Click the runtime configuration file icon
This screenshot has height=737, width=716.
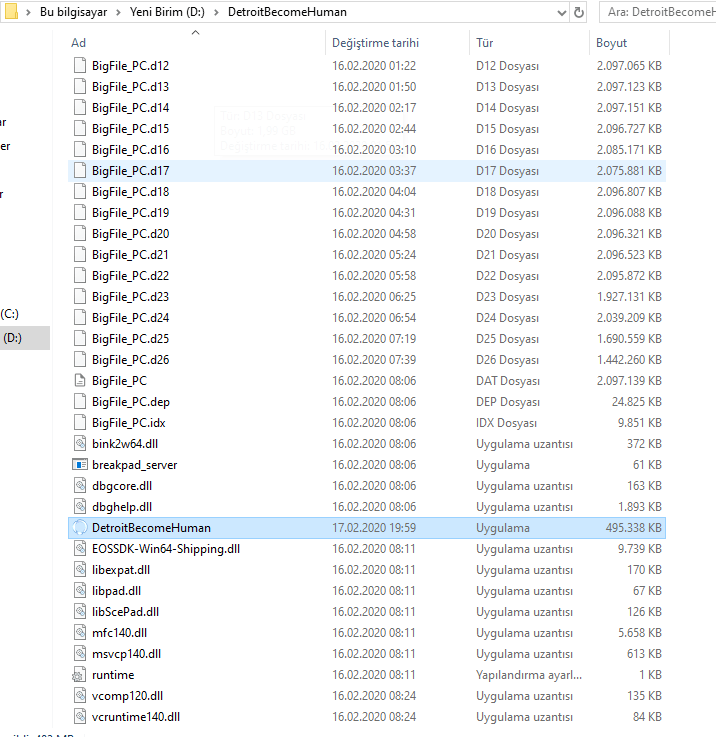pos(79,675)
